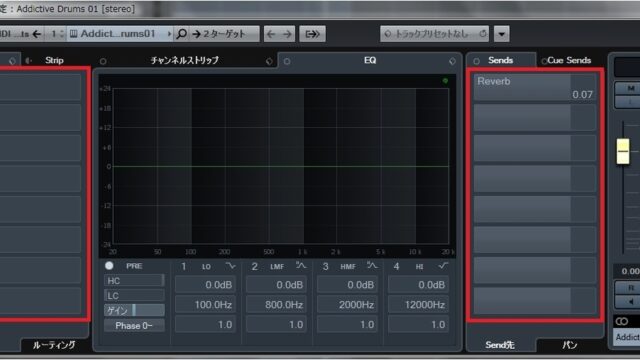Enable EQ band 4 HI
This screenshot has width=640, height=360.
(x=396, y=267)
